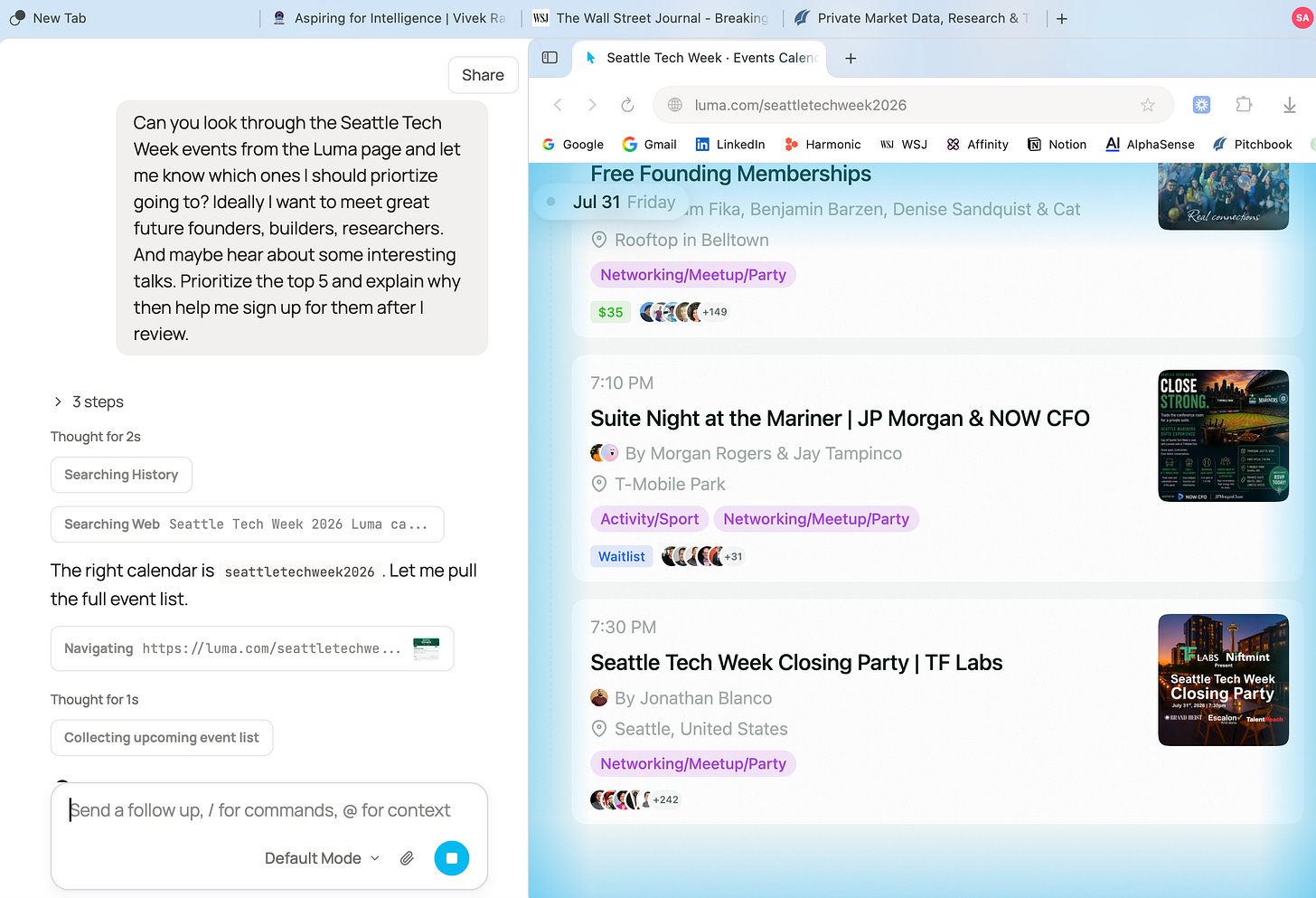Open the Gmail bookmark
Screen dimensions: 1316x898
coord(650,145)
